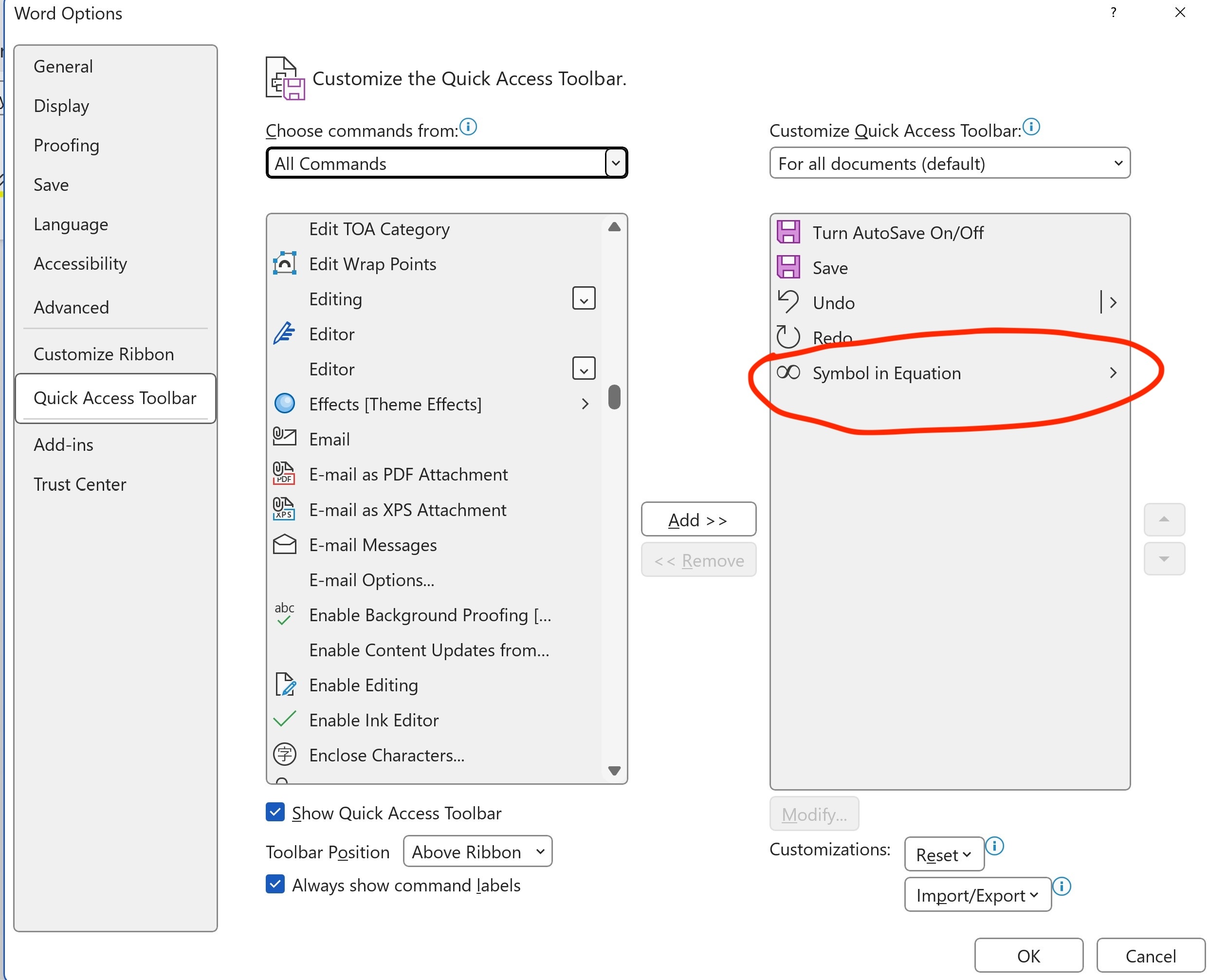The height and width of the screenshot is (980, 1209).
Task: Open the Proofing options category
Action: 67,145
